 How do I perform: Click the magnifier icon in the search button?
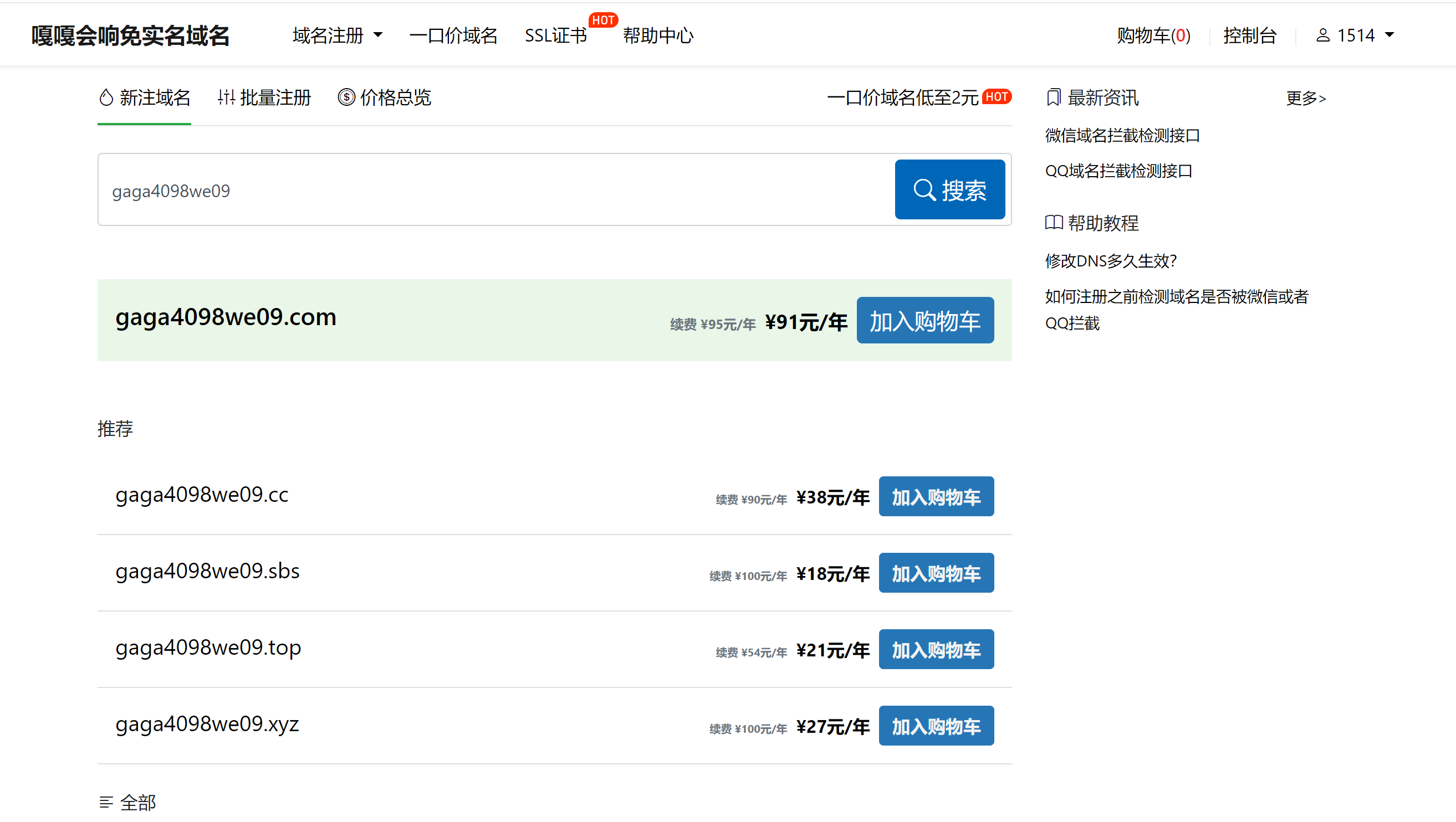(924, 190)
